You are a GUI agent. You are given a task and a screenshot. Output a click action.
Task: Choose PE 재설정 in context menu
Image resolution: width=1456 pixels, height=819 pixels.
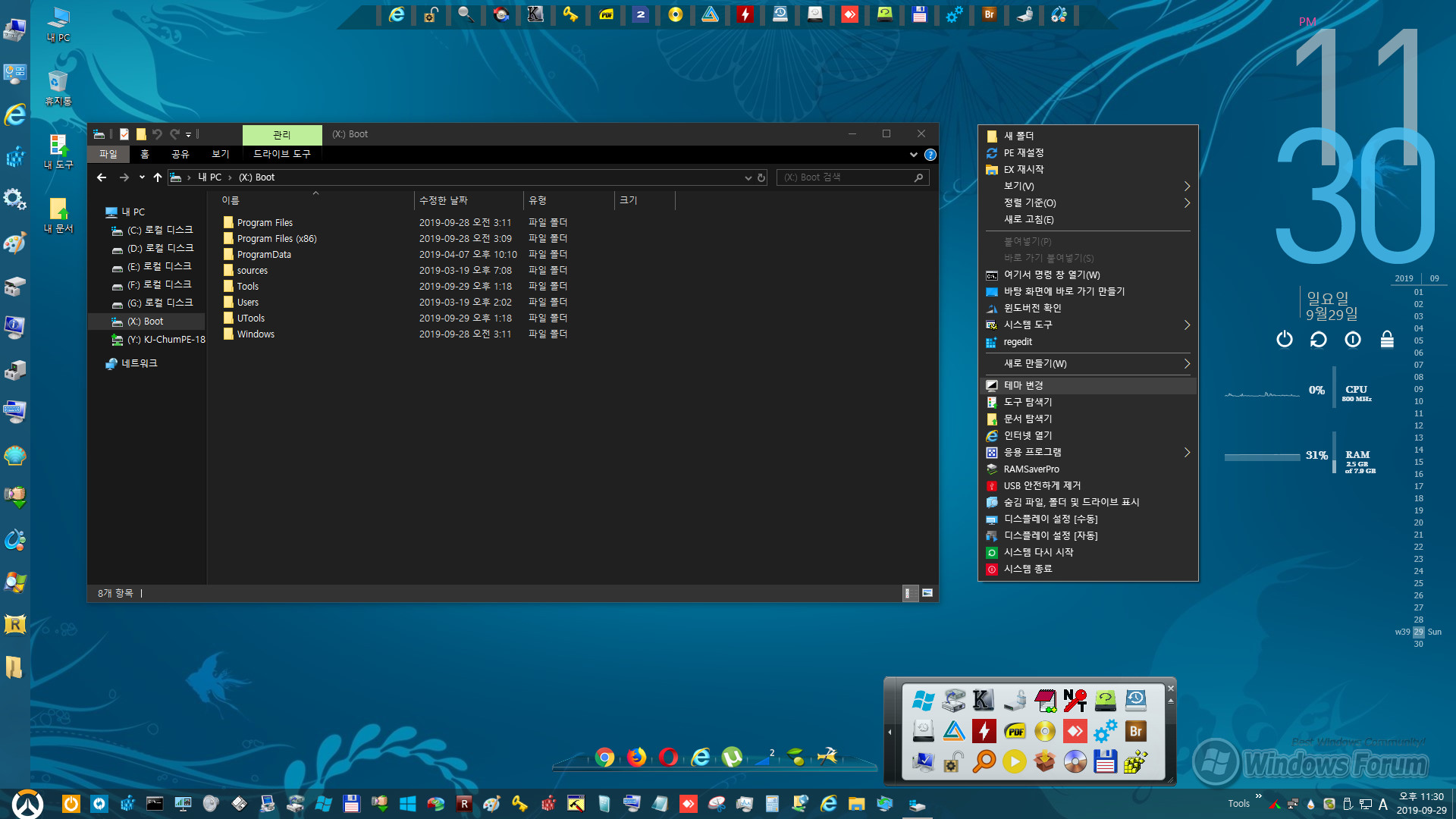pyautogui.click(x=1088, y=153)
